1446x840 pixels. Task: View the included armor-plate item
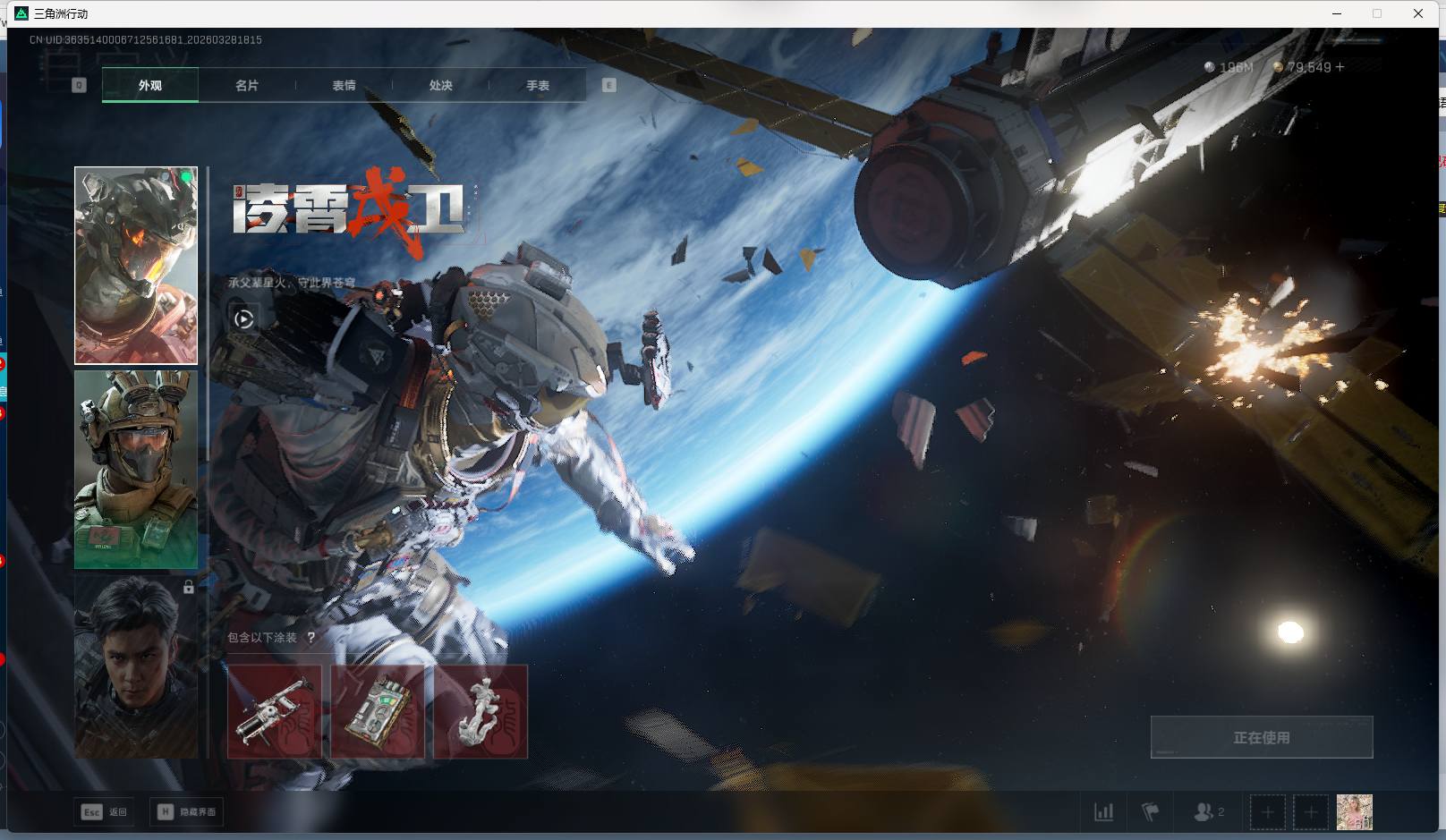click(x=378, y=712)
